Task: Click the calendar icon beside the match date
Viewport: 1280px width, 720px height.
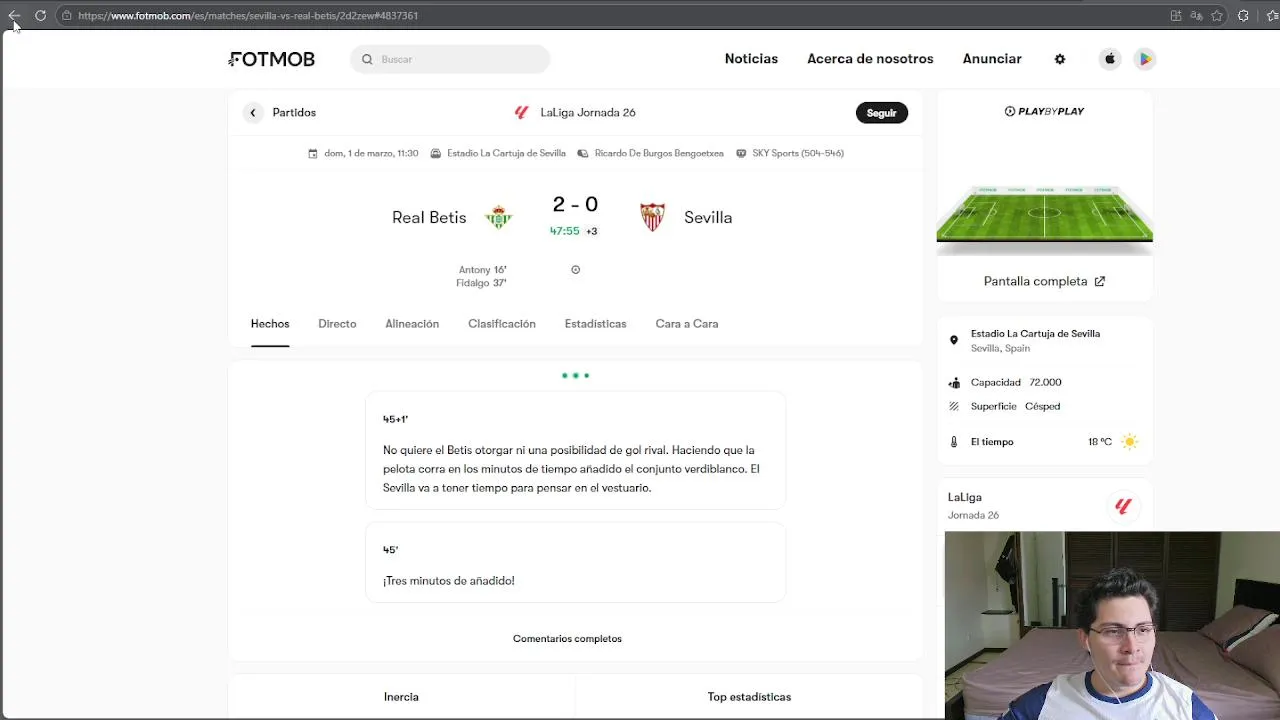Action: [313, 153]
